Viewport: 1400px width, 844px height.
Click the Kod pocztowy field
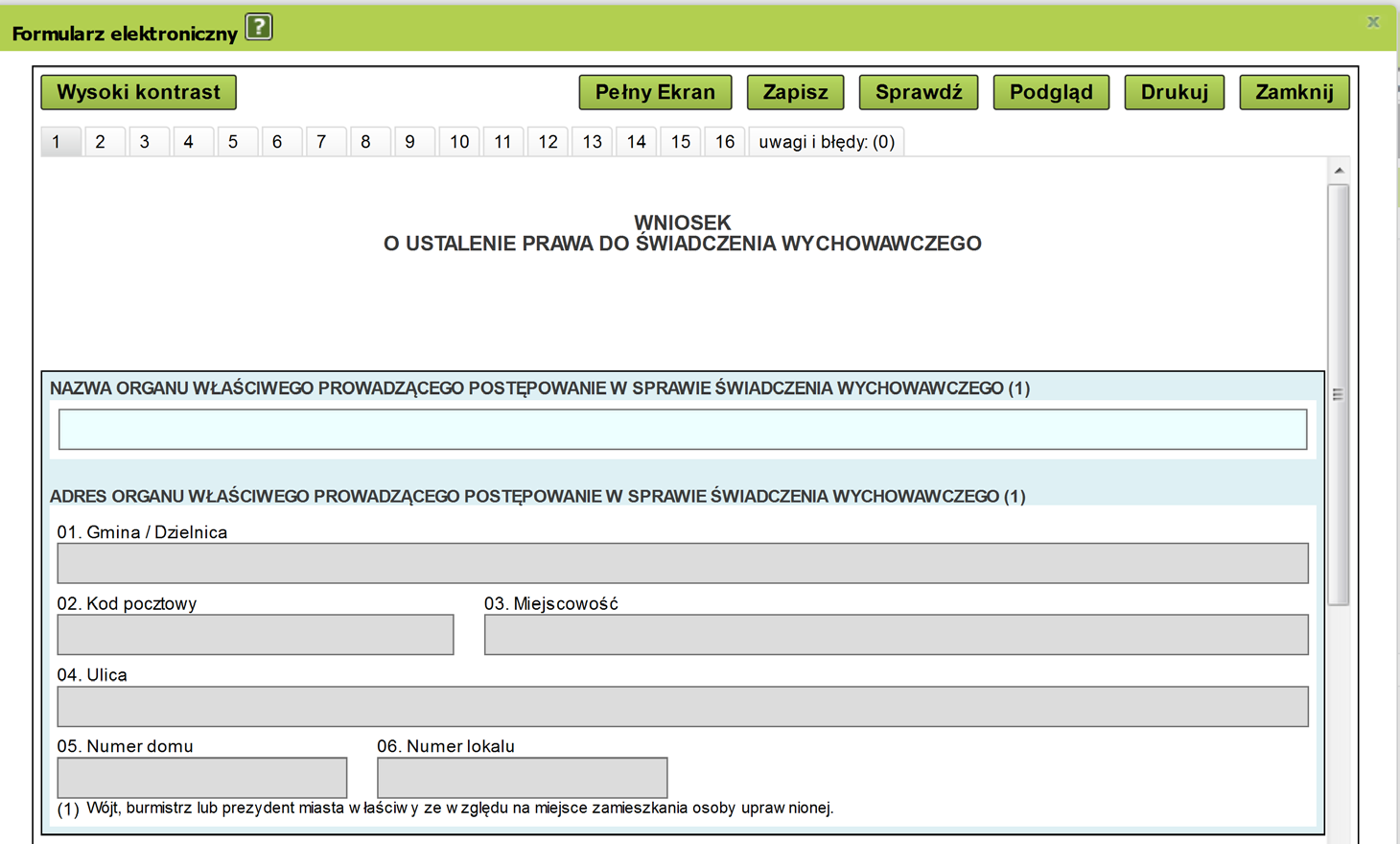(x=255, y=635)
